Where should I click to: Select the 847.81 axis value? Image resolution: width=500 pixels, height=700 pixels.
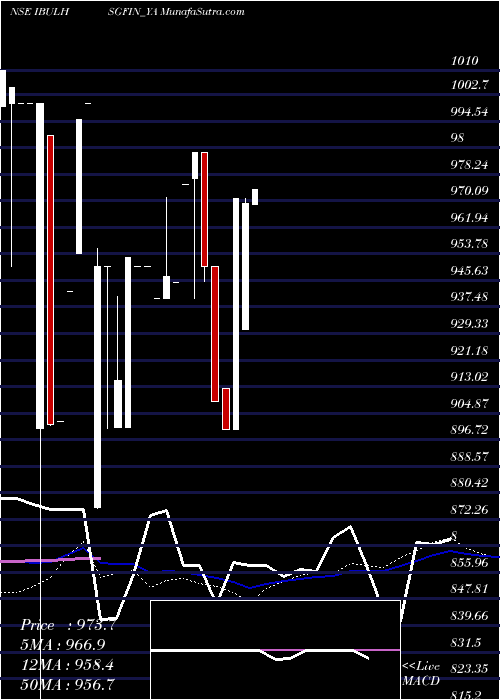point(469,589)
